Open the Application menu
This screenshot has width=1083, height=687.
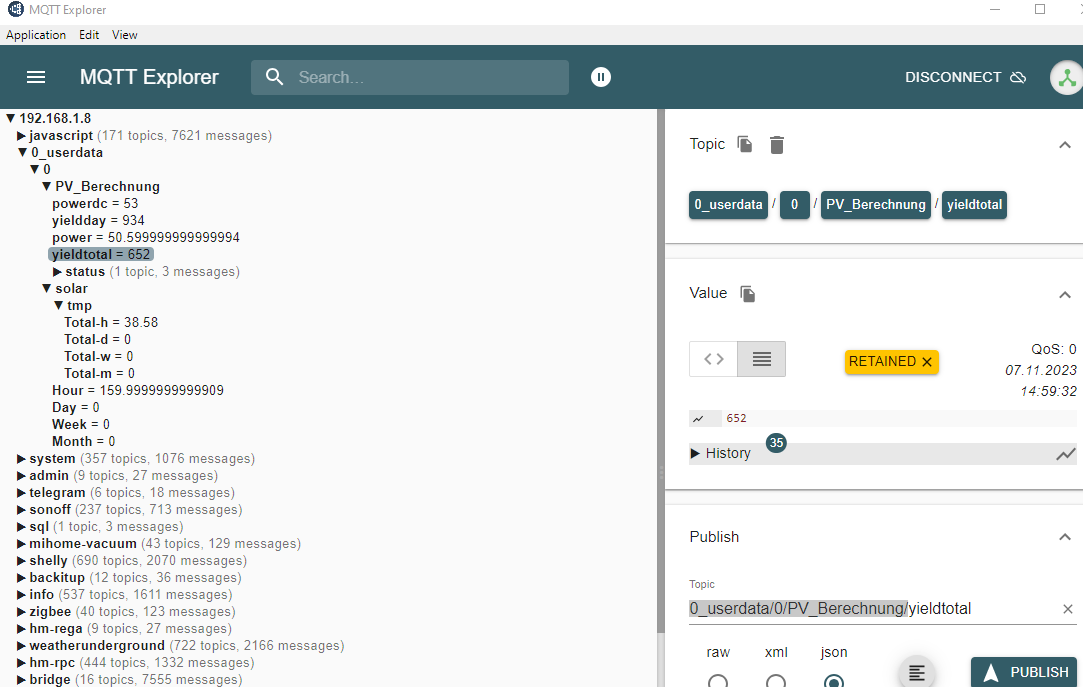click(x=36, y=35)
